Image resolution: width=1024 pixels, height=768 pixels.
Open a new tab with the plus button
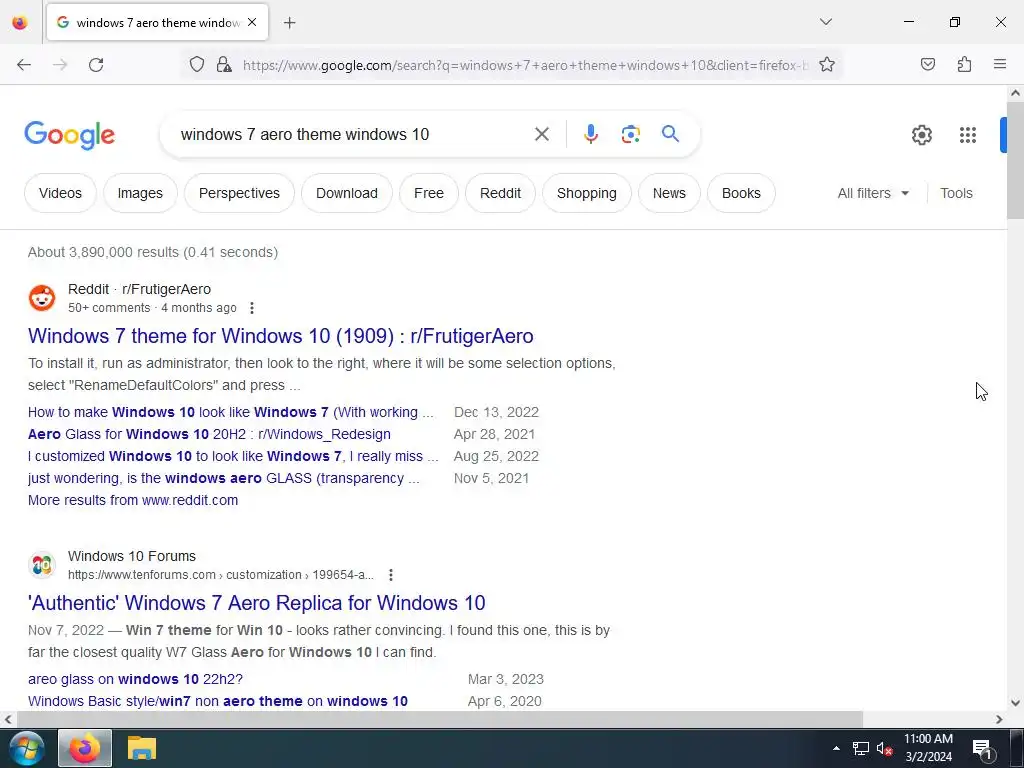coord(290,23)
